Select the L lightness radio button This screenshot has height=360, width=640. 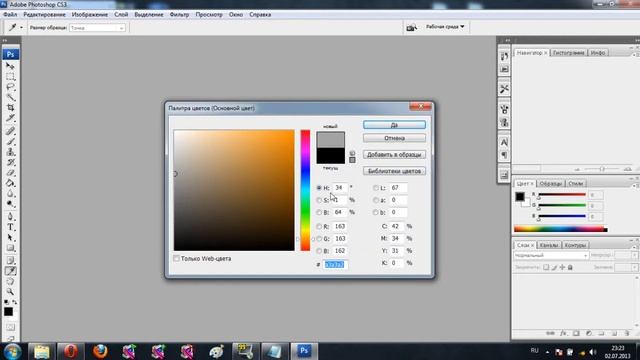tap(376, 188)
